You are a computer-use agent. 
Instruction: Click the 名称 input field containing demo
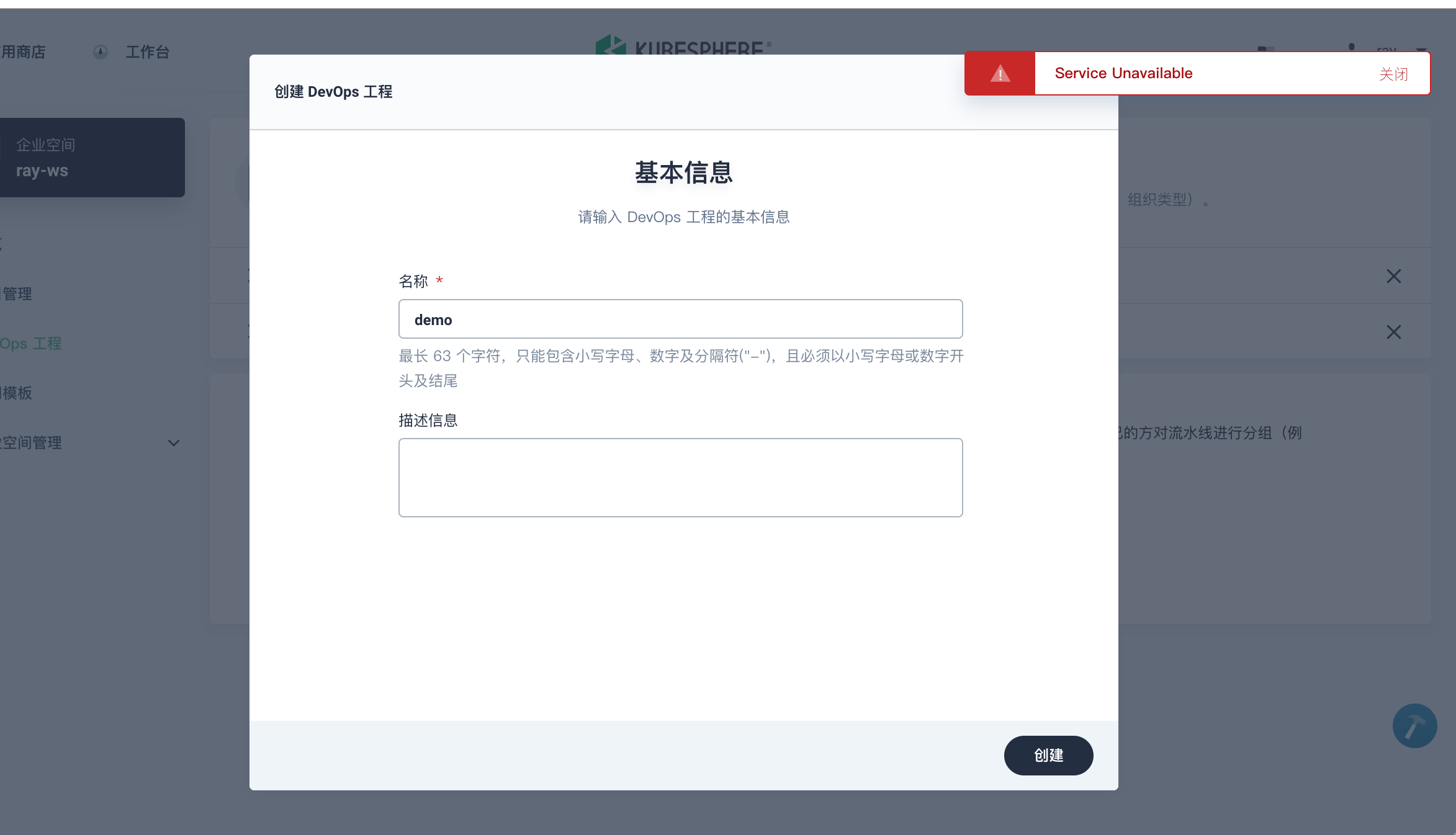(x=680, y=319)
